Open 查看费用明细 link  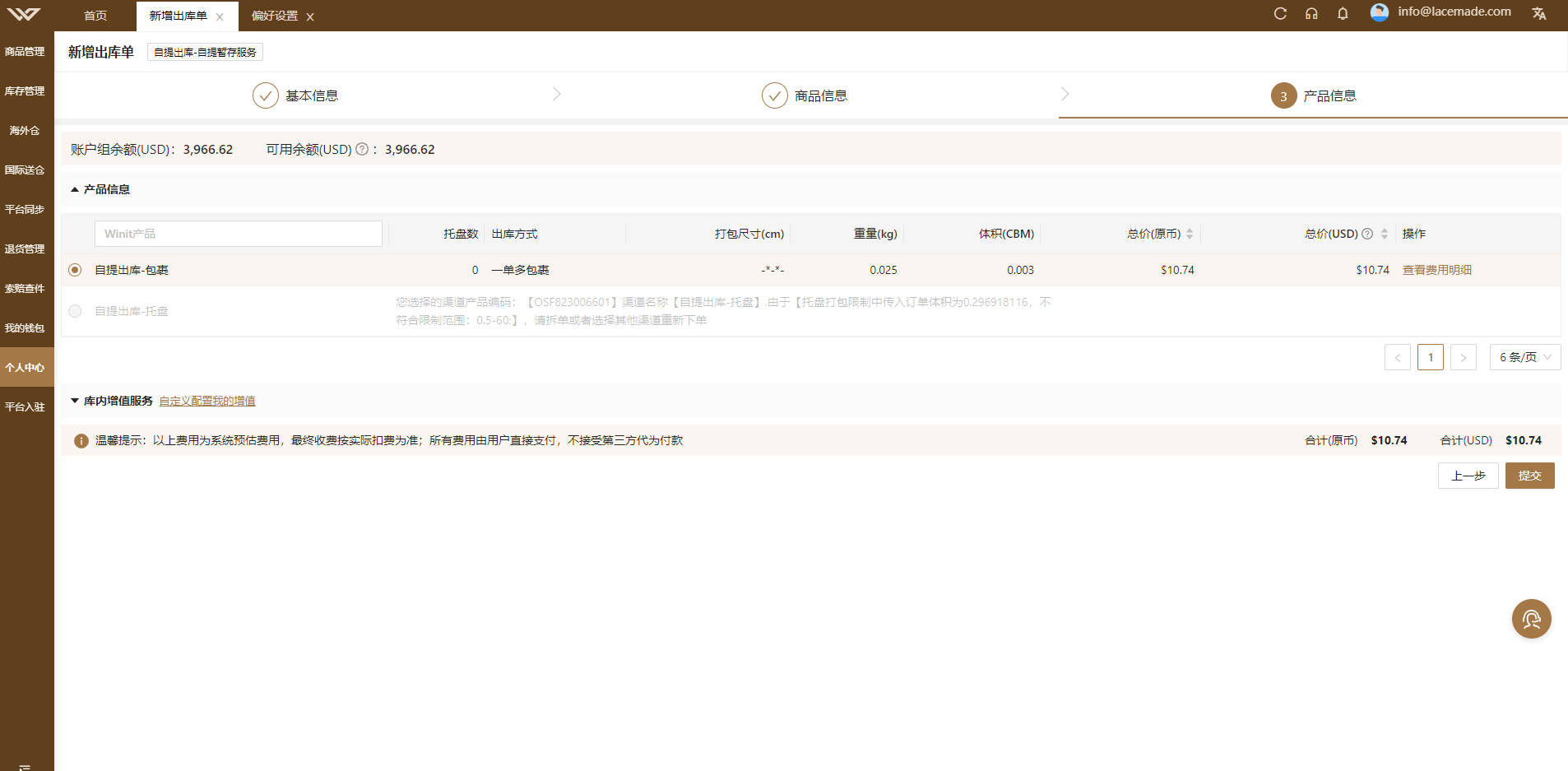1437,270
